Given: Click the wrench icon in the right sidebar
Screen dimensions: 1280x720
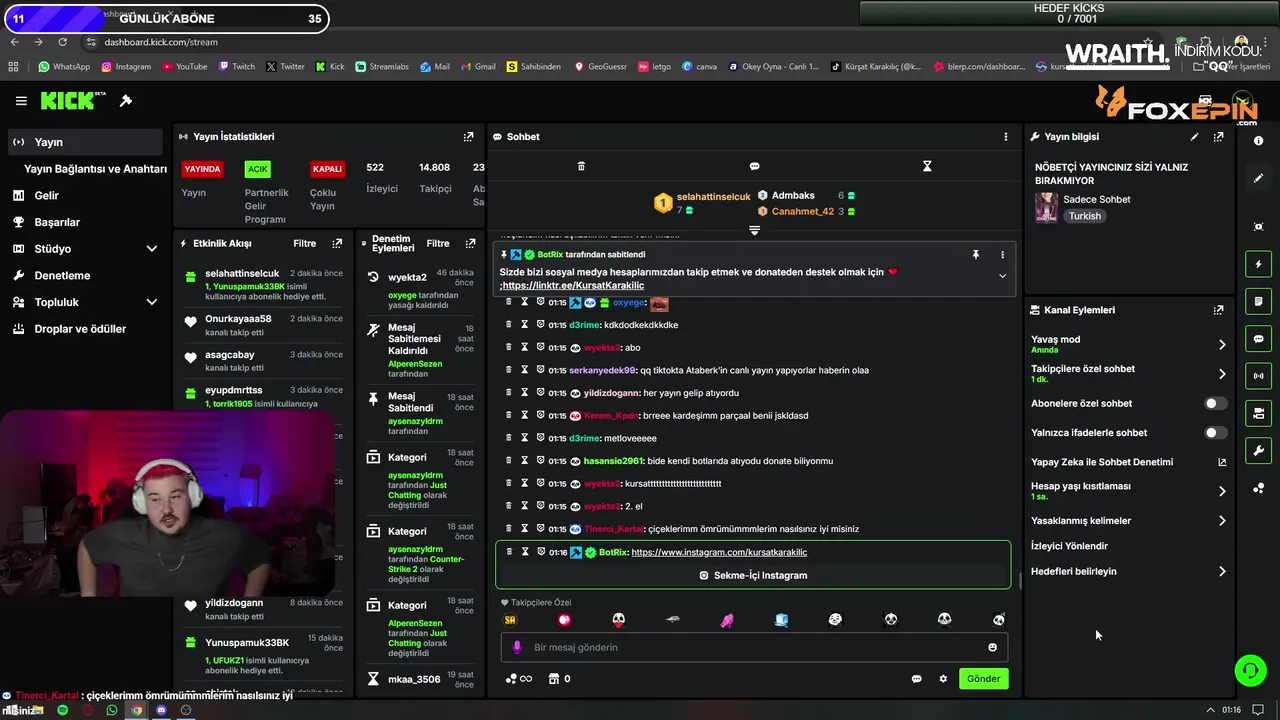Looking at the screenshot, I should [x=1258, y=451].
